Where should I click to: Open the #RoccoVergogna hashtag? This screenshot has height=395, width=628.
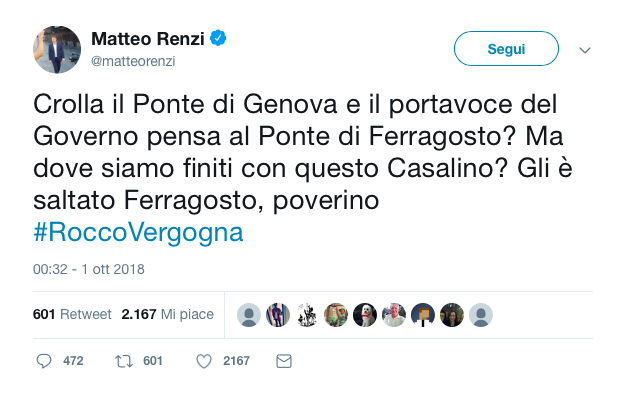point(138,232)
